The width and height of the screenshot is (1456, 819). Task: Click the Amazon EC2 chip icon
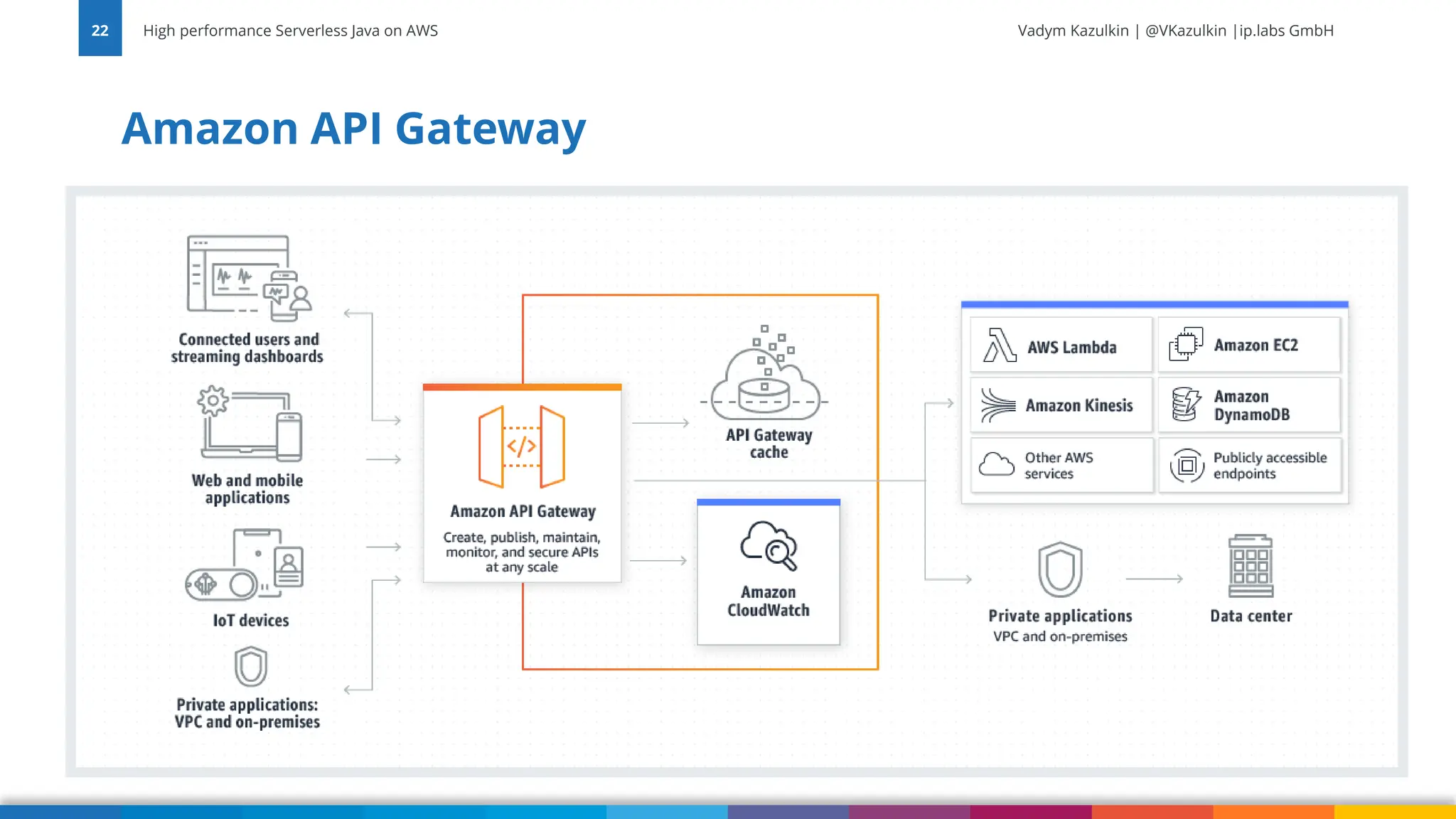tap(1186, 344)
